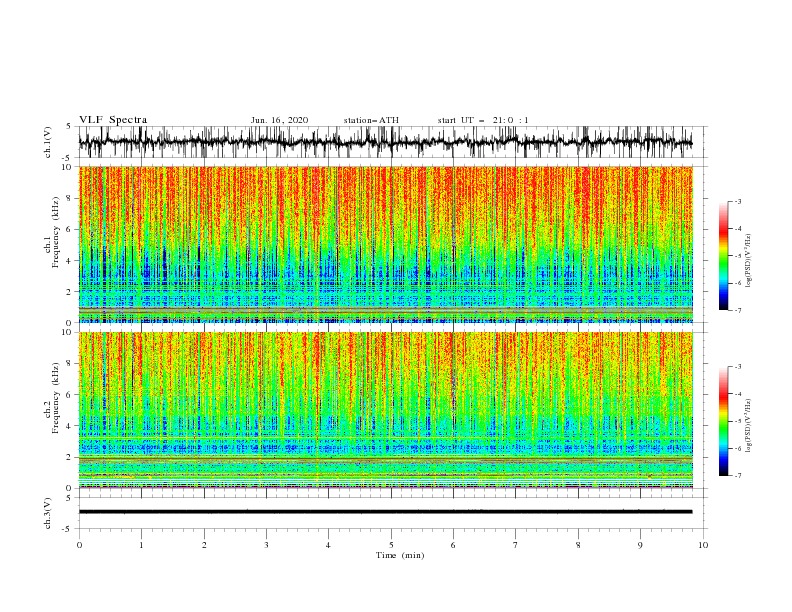This screenshot has height=612, width=792.
Task: Click the "4" kHz tick of ch.1 spectrogram
Action: (70, 261)
